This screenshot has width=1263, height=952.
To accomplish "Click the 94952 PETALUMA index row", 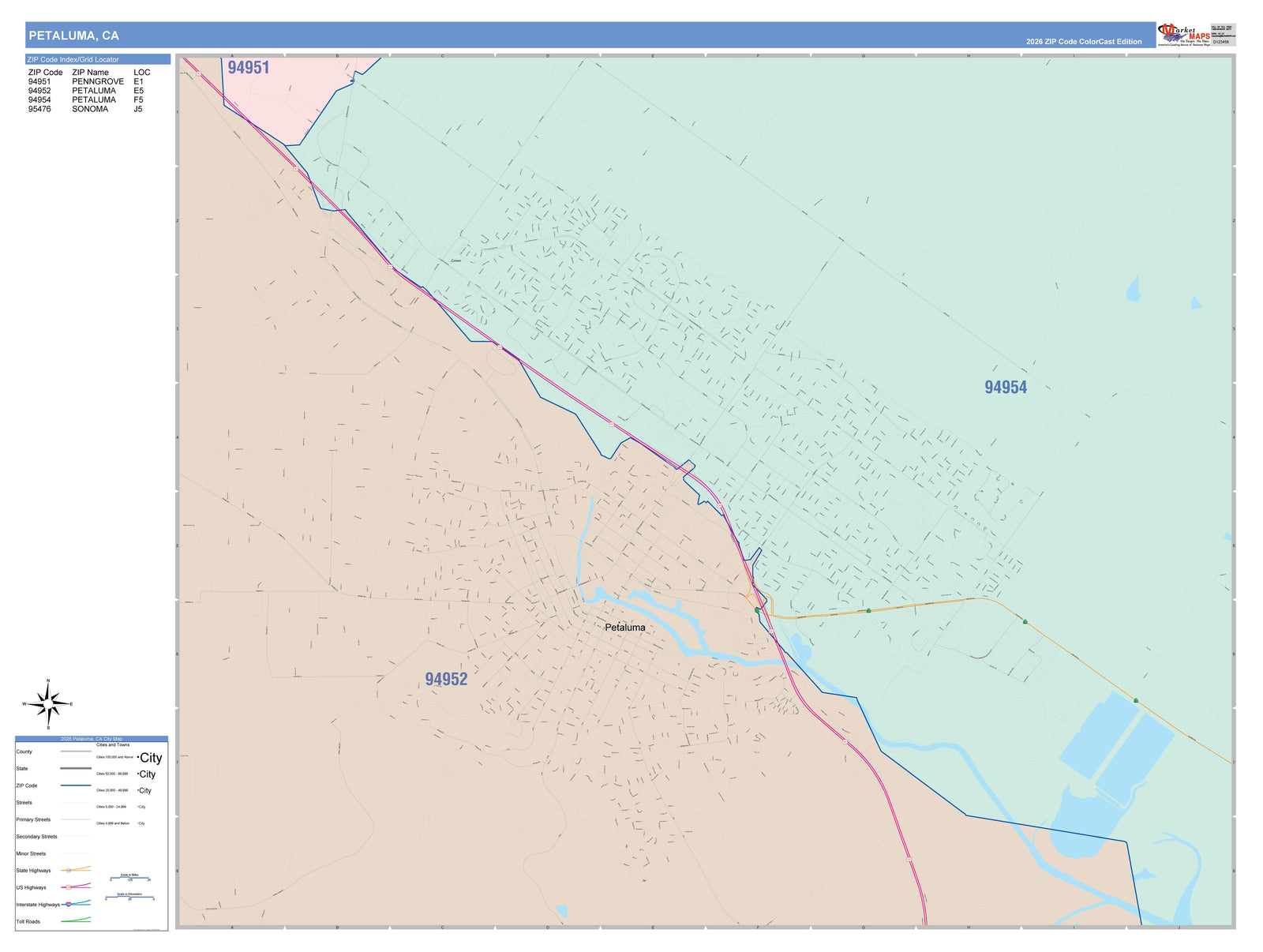I will pyautogui.click(x=86, y=91).
